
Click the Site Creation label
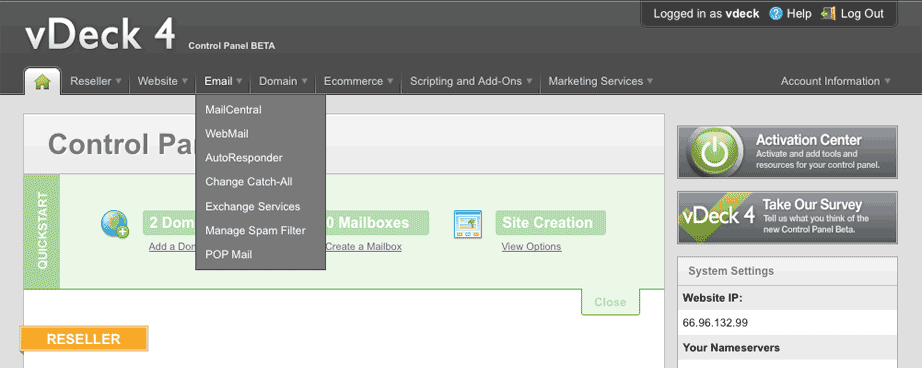(x=550, y=223)
